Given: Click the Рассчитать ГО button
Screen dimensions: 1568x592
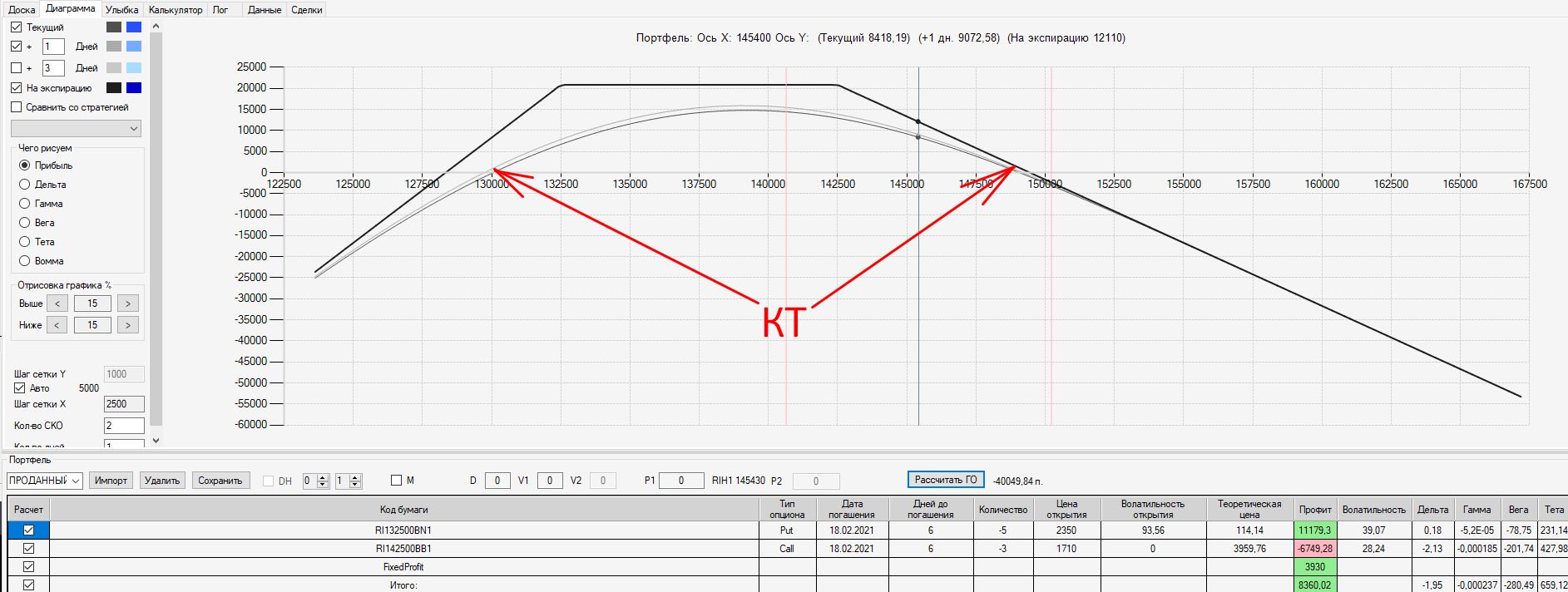Looking at the screenshot, I should (946, 480).
